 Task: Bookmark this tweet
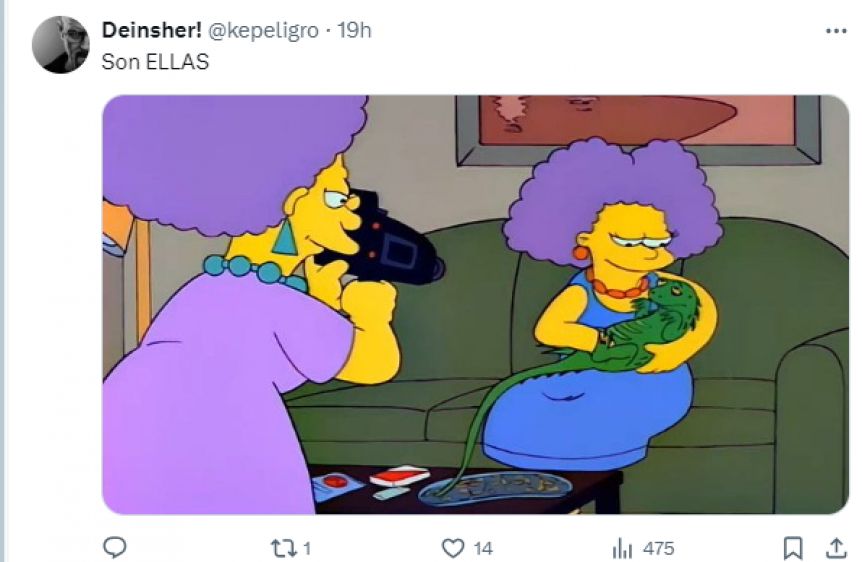tap(792, 548)
